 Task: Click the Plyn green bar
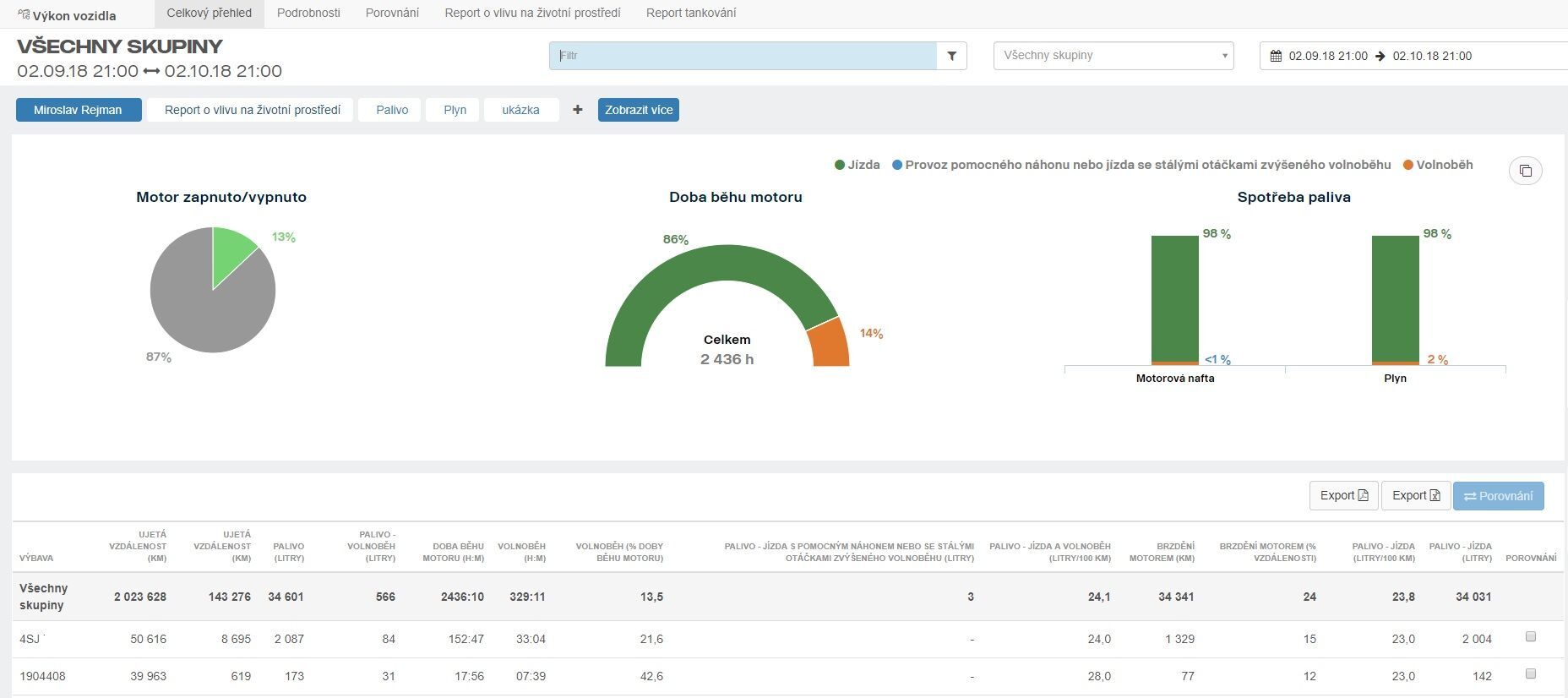[x=1396, y=298]
